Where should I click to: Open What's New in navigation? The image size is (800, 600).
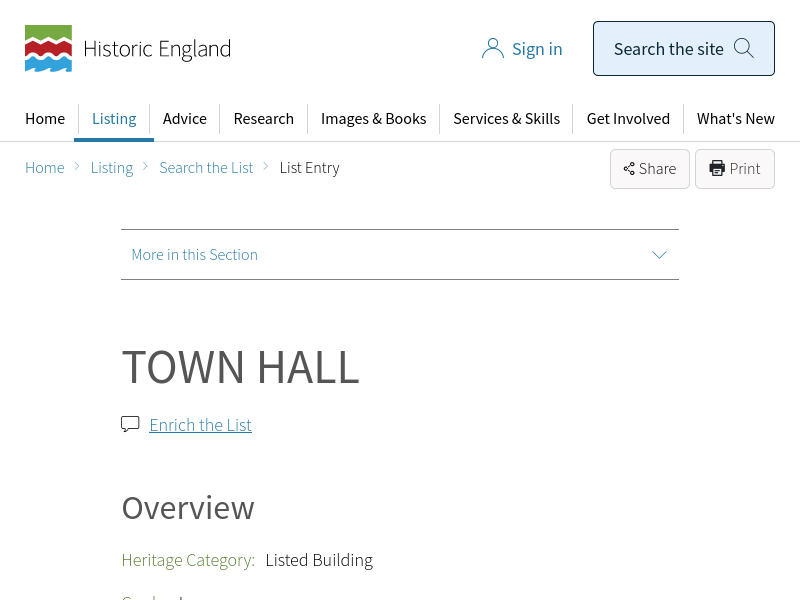[x=735, y=119]
